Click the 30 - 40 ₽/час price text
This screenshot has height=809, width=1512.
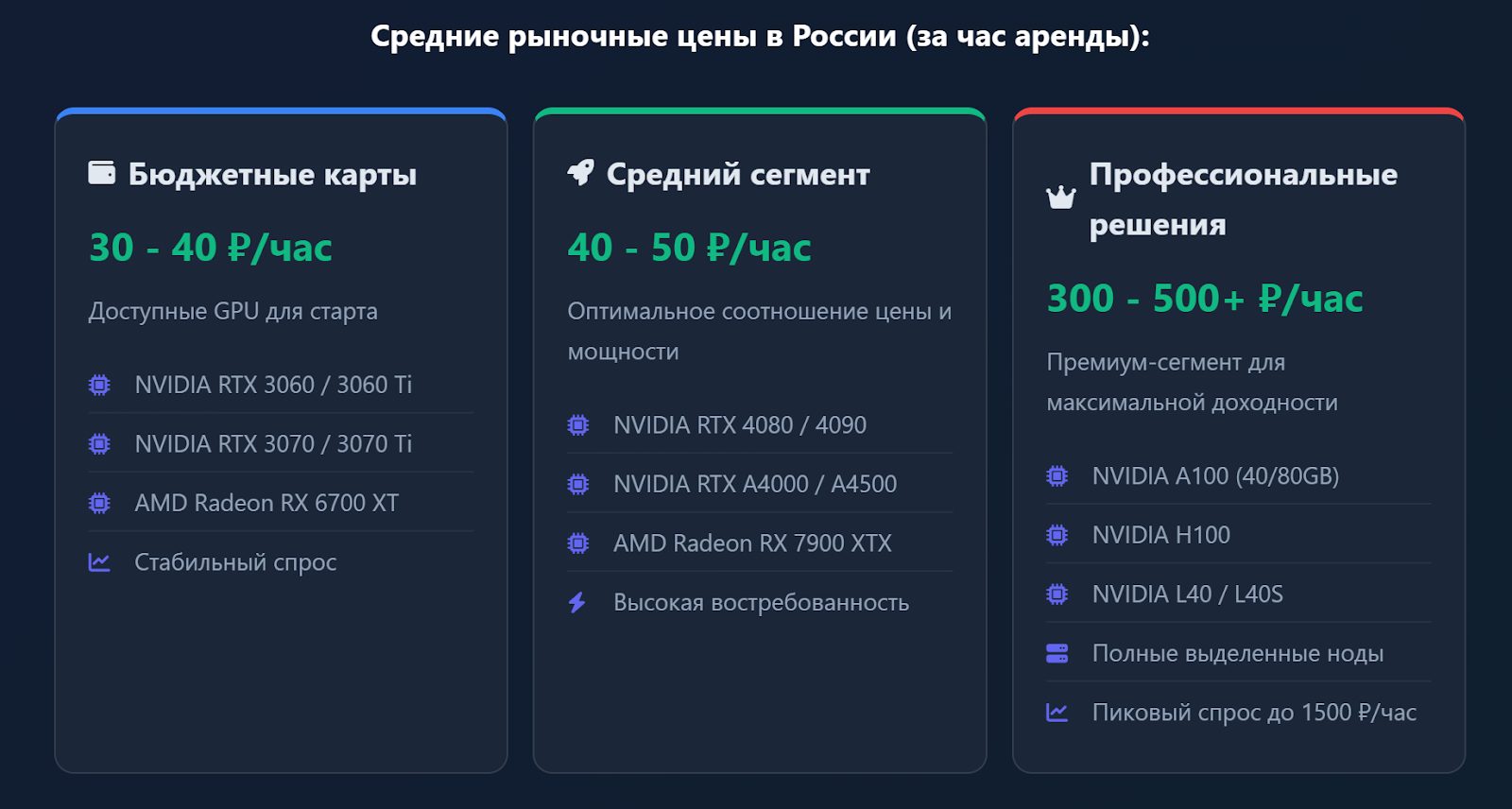(x=211, y=248)
